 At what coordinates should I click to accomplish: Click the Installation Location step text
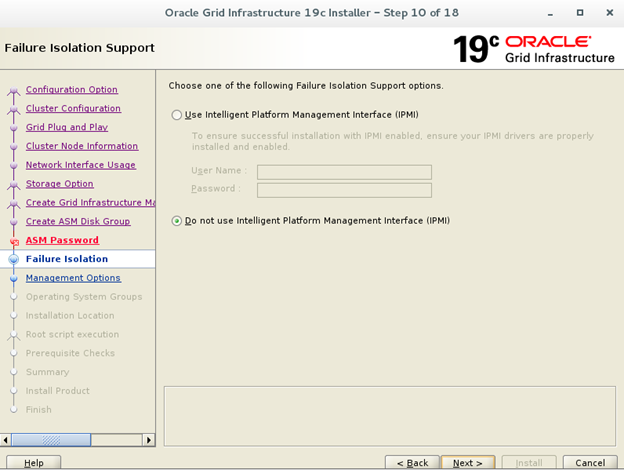coord(70,316)
